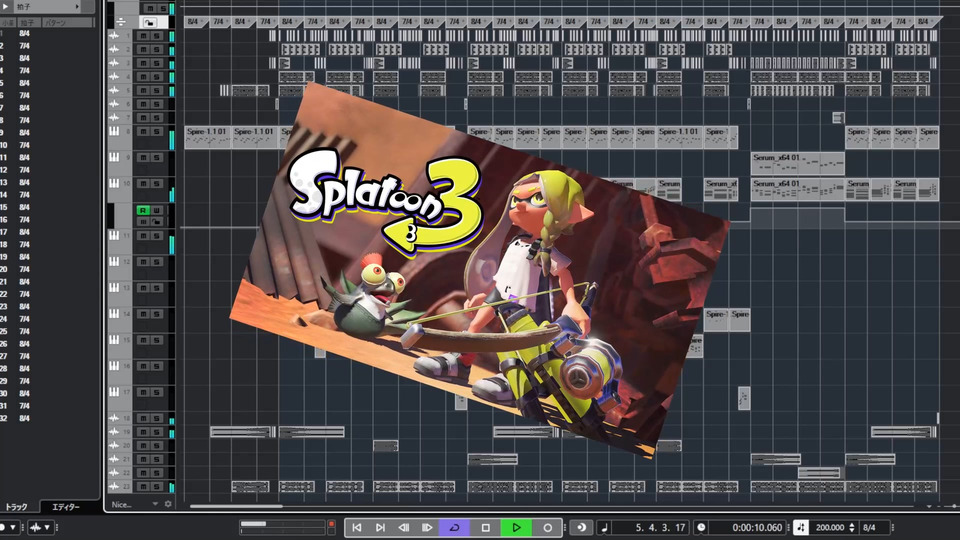
Task: Click Go to Next Marker transport button
Action: tap(380, 527)
